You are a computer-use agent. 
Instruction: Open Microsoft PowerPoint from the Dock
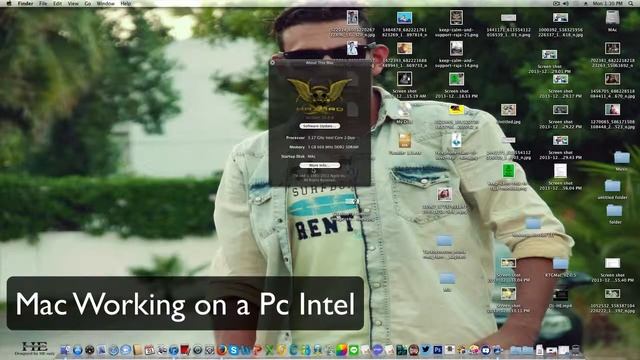(x=257, y=350)
